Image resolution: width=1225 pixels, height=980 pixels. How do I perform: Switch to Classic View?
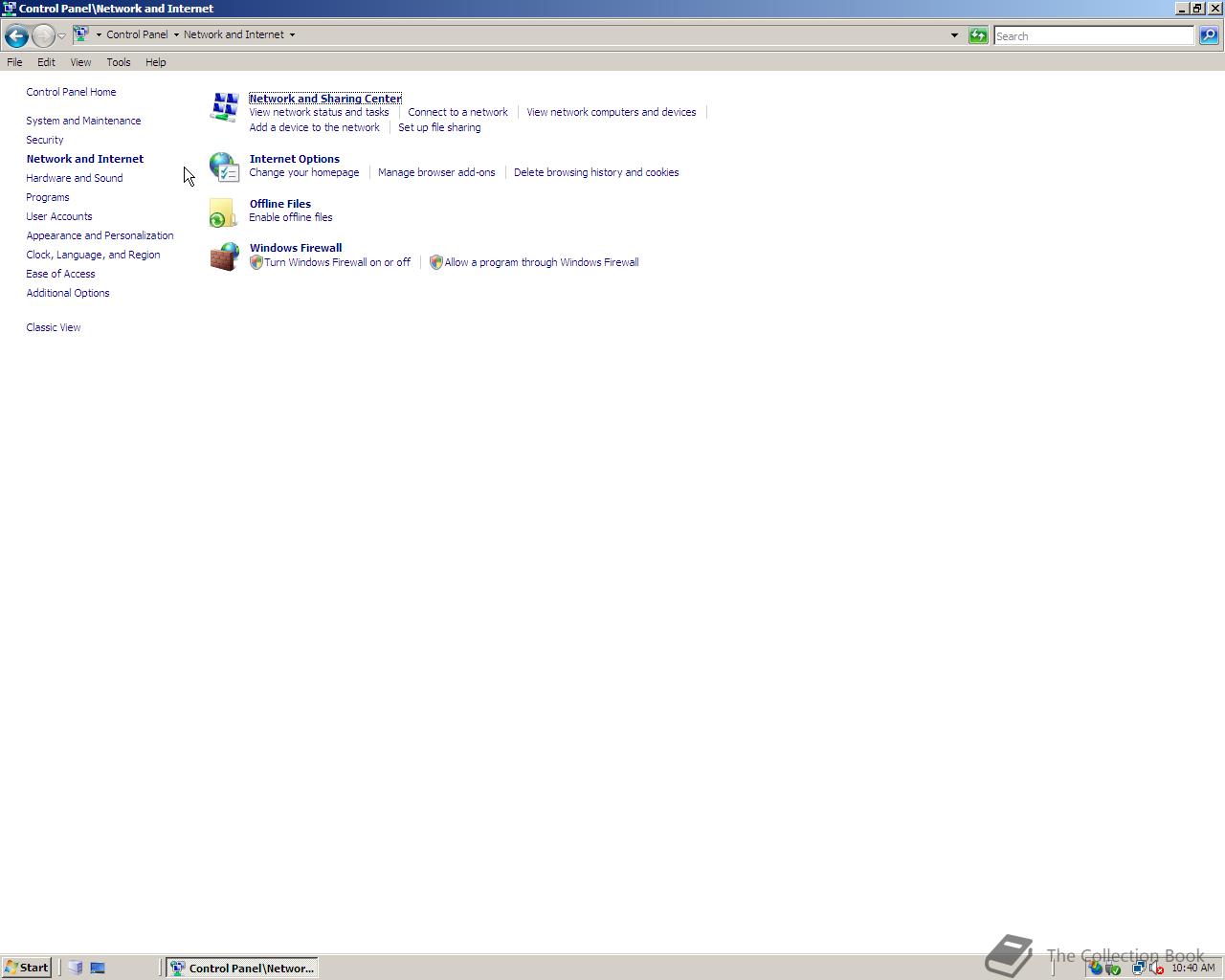54,327
